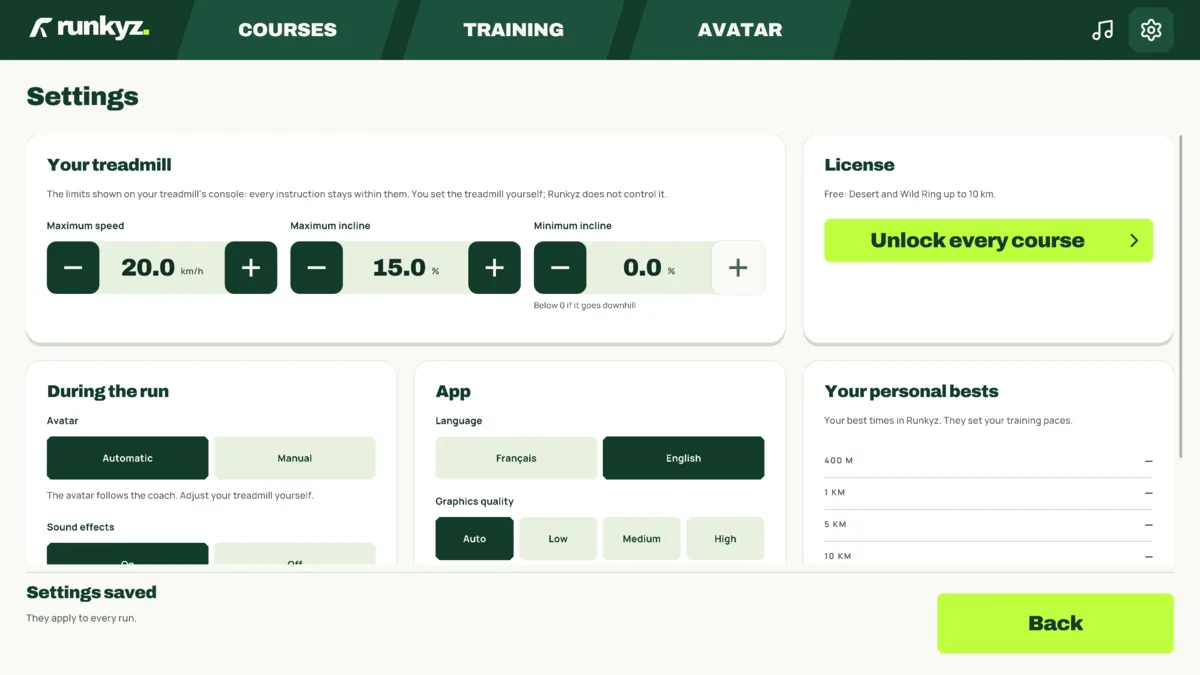The height and width of the screenshot is (675, 1200).
Task: Click the 20.0 km/h maximum speed value
Action: coord(162,268)
